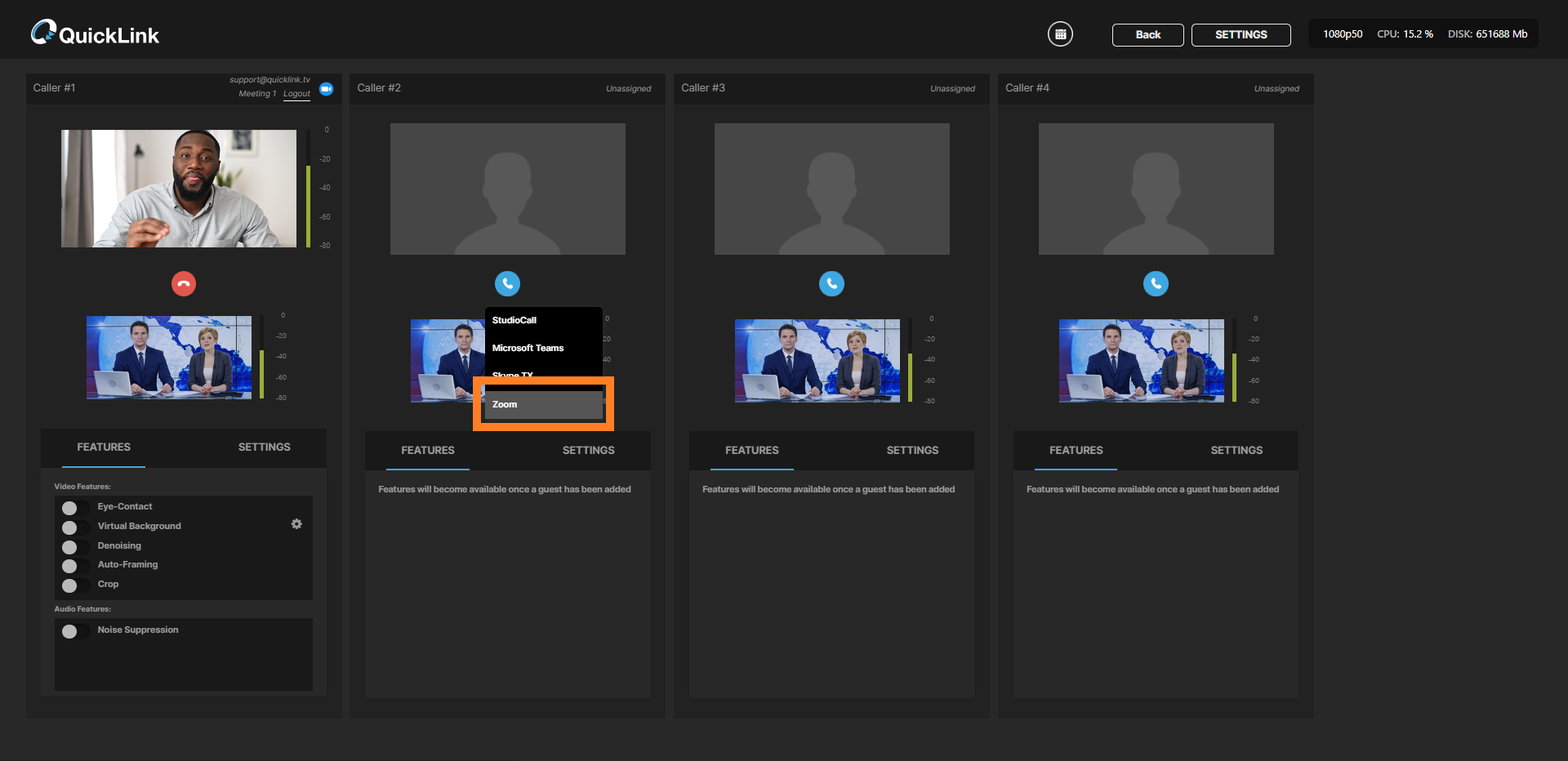
Task: Click the QuickLink logo
Action: coord(96,33)
